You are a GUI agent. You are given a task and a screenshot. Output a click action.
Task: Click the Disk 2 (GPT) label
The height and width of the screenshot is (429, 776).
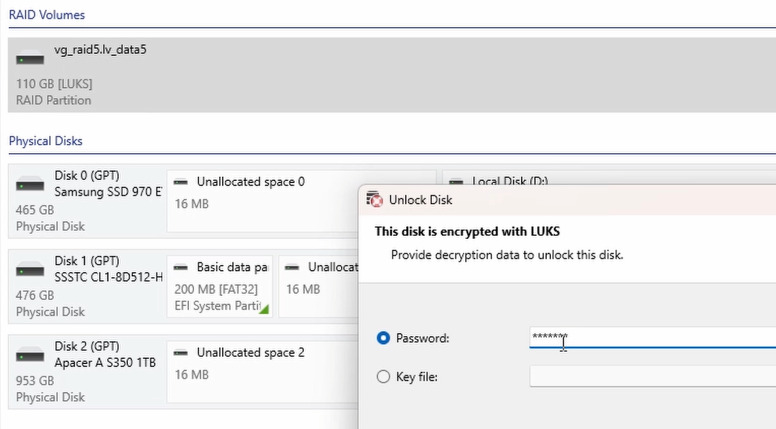coord(87,346)
